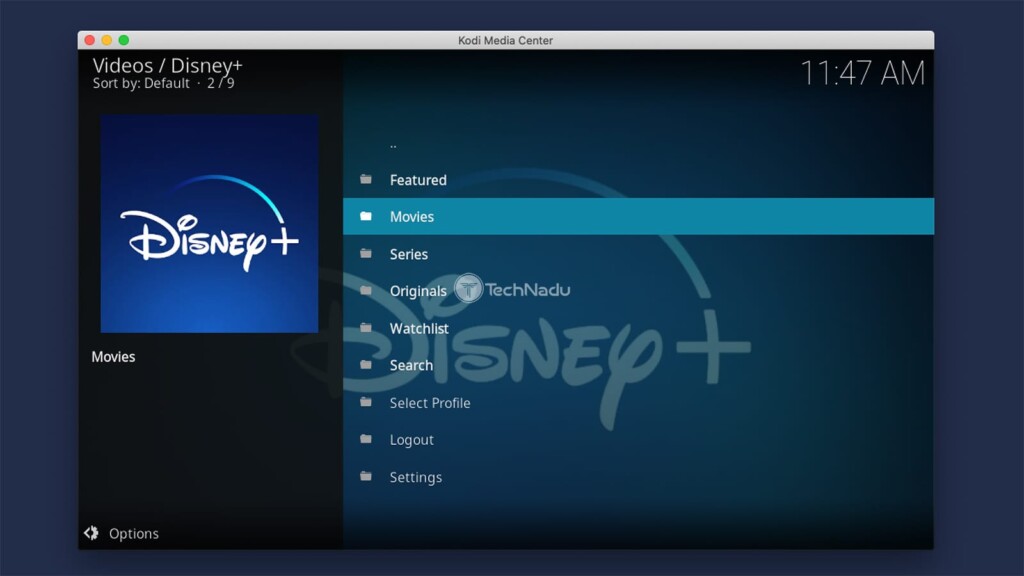Click the folder icon beside Settings
Screen dimensions: 1024x576
(366, 477)
